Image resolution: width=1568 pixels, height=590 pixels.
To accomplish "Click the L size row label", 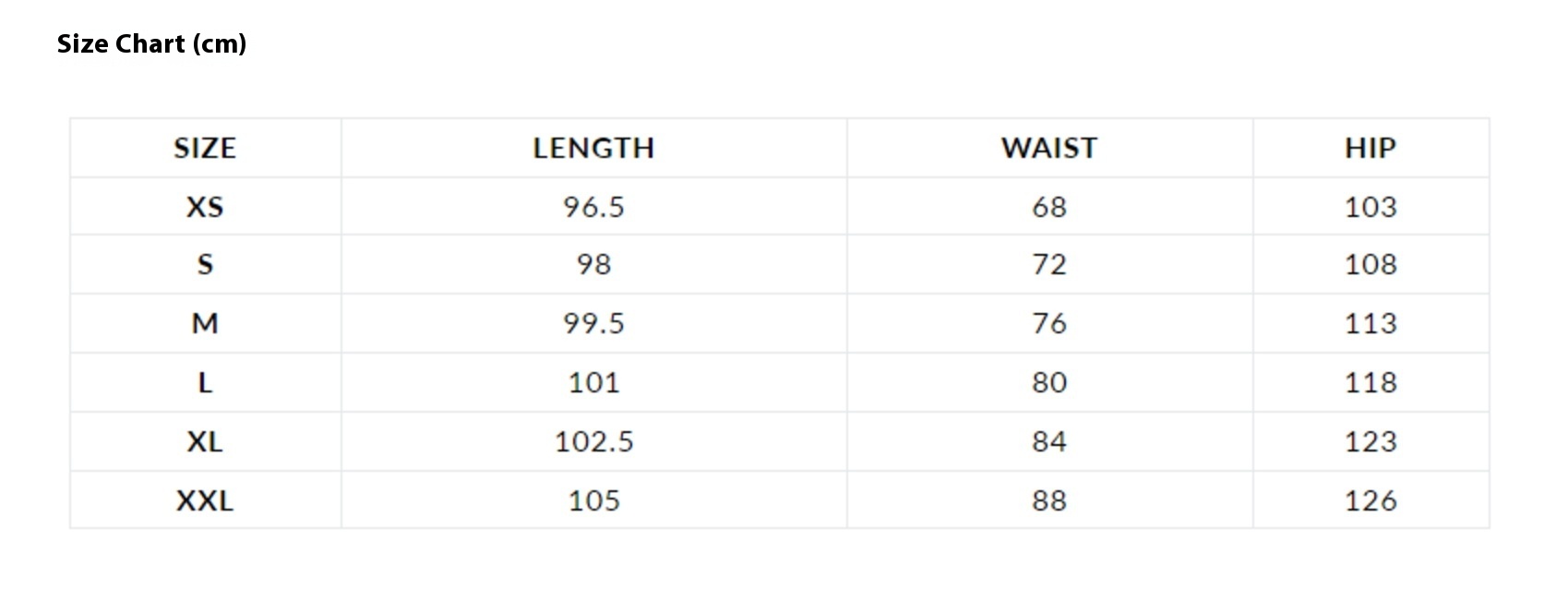I will pos(205,382).
